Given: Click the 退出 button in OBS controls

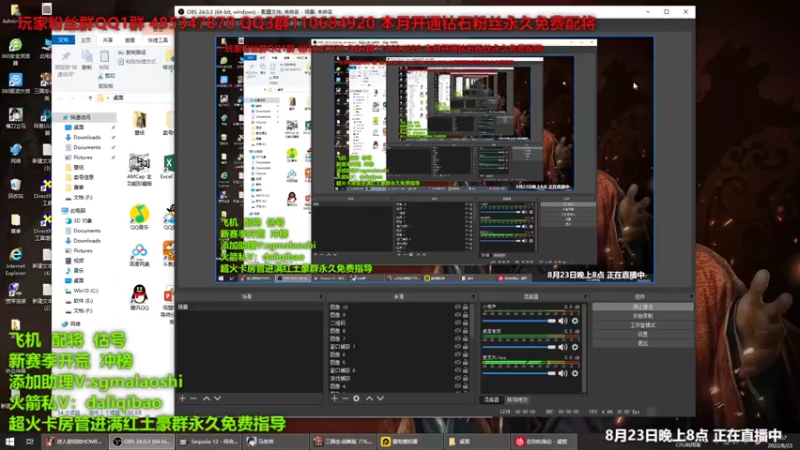Looking at the screenshot, I should tap(643, 343).
